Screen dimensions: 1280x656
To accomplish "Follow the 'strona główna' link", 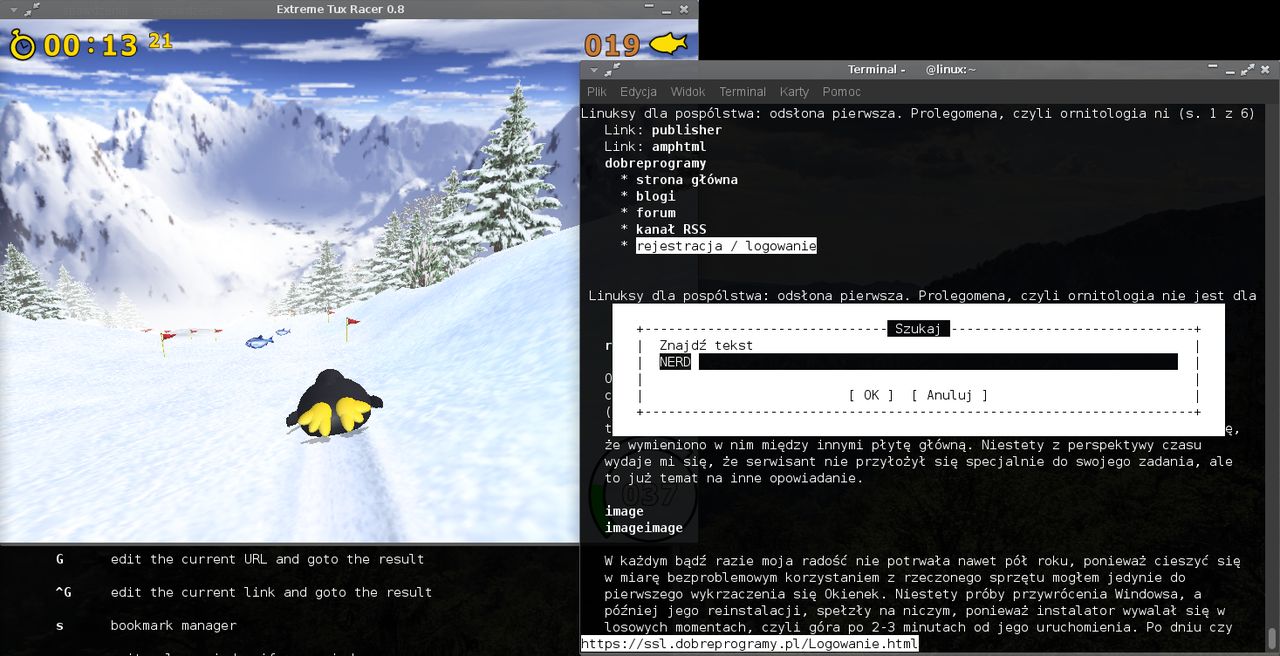I will 686,180.
